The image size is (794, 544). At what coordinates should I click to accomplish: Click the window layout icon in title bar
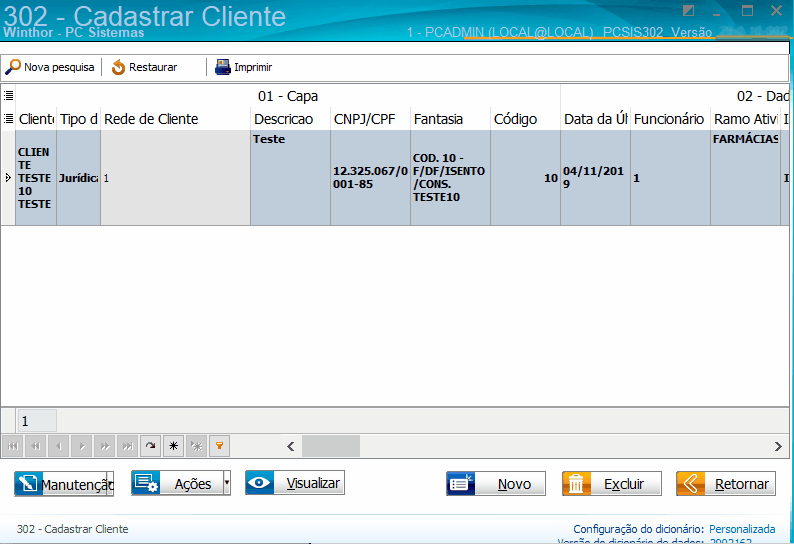pyautogui.click(x=688, y=10)
